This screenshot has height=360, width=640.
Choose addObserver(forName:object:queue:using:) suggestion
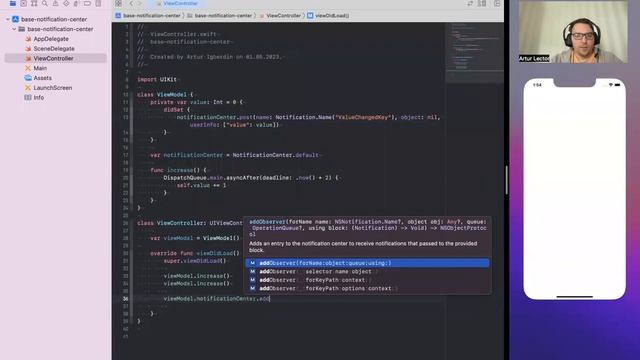point(367,263)
